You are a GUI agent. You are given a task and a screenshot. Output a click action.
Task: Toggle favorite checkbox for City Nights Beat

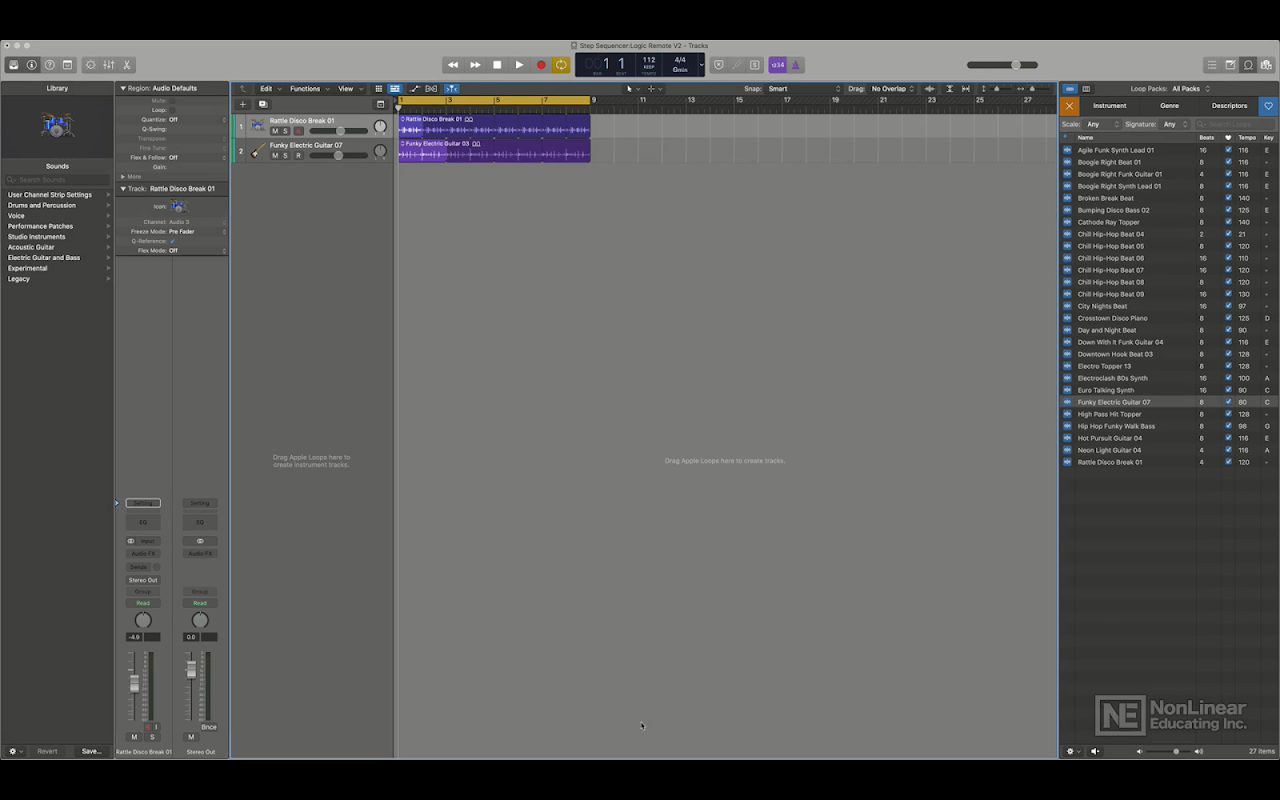(1228, 306)
